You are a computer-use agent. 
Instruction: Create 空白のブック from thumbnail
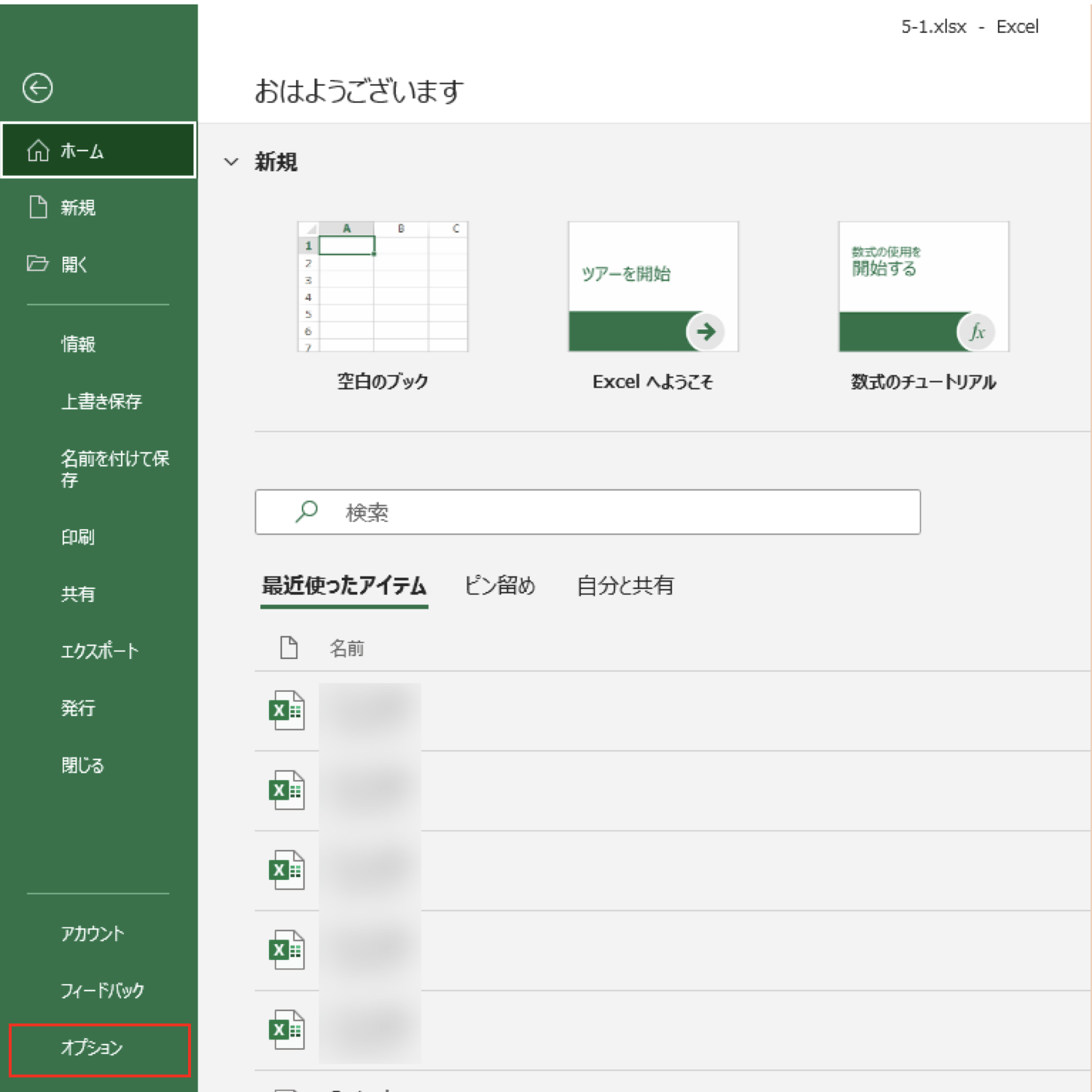tap(383, 286)
